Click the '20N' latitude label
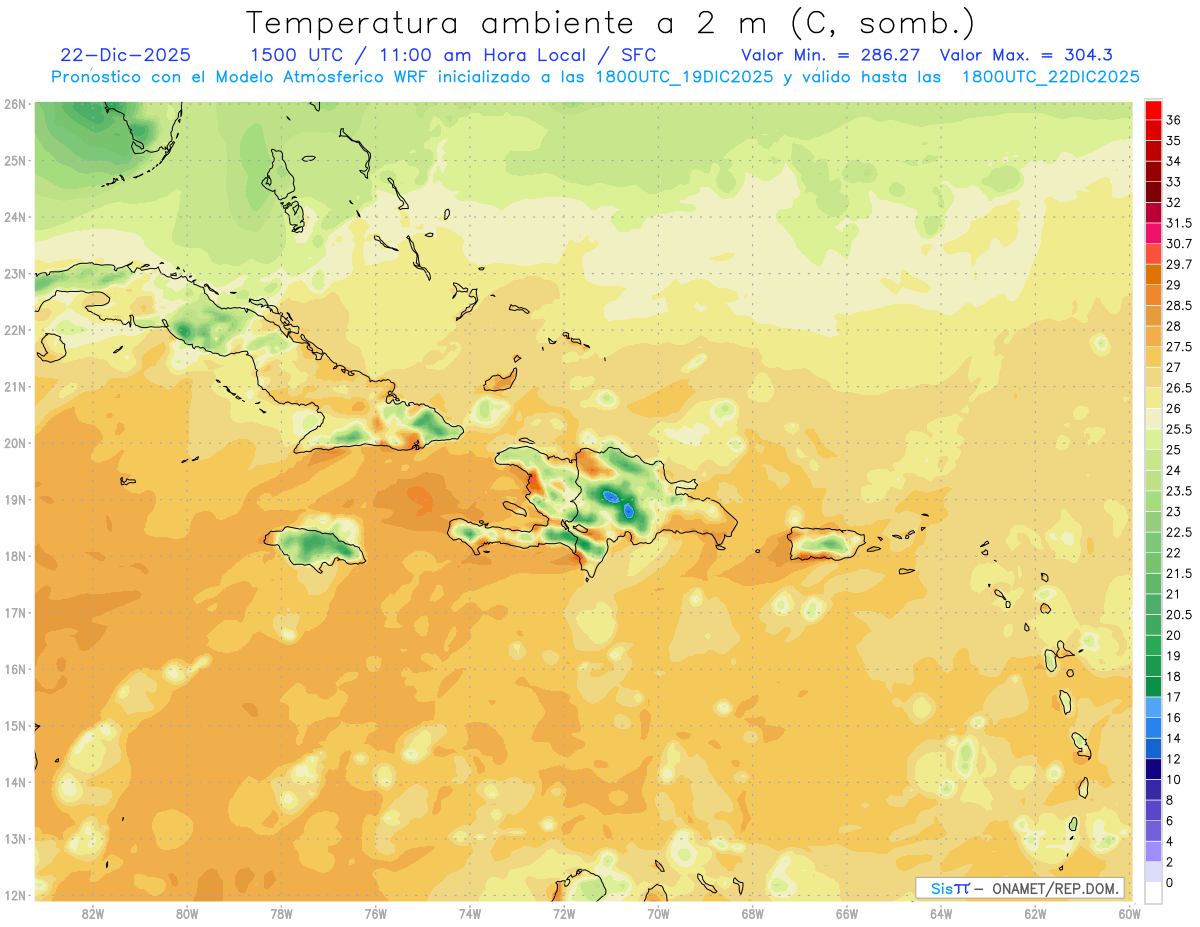The image size is (1200, 927). coord(15,443)
